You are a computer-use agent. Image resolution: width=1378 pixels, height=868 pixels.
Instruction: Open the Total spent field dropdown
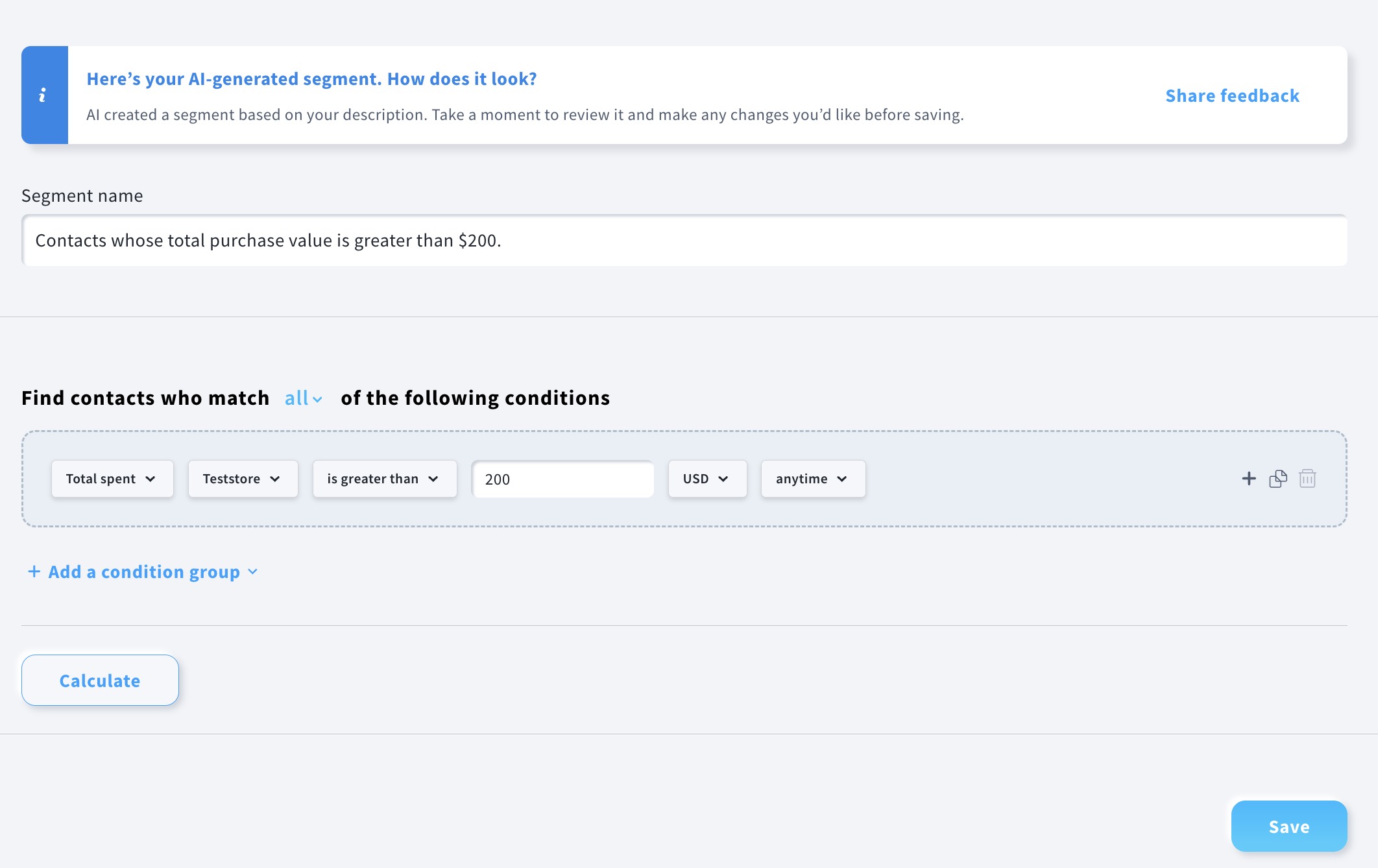(x=112, y=478)
